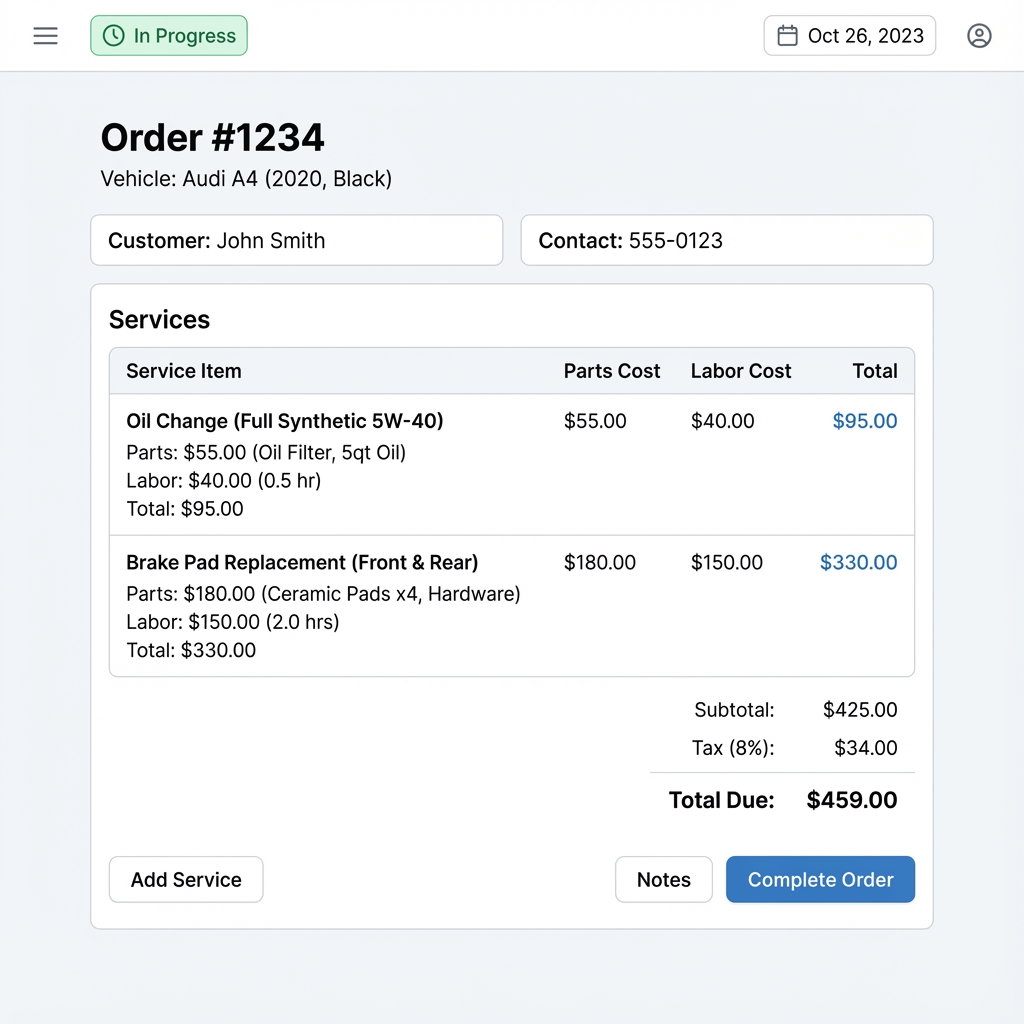Click the Labor Cost column header

tap(741, 371)
